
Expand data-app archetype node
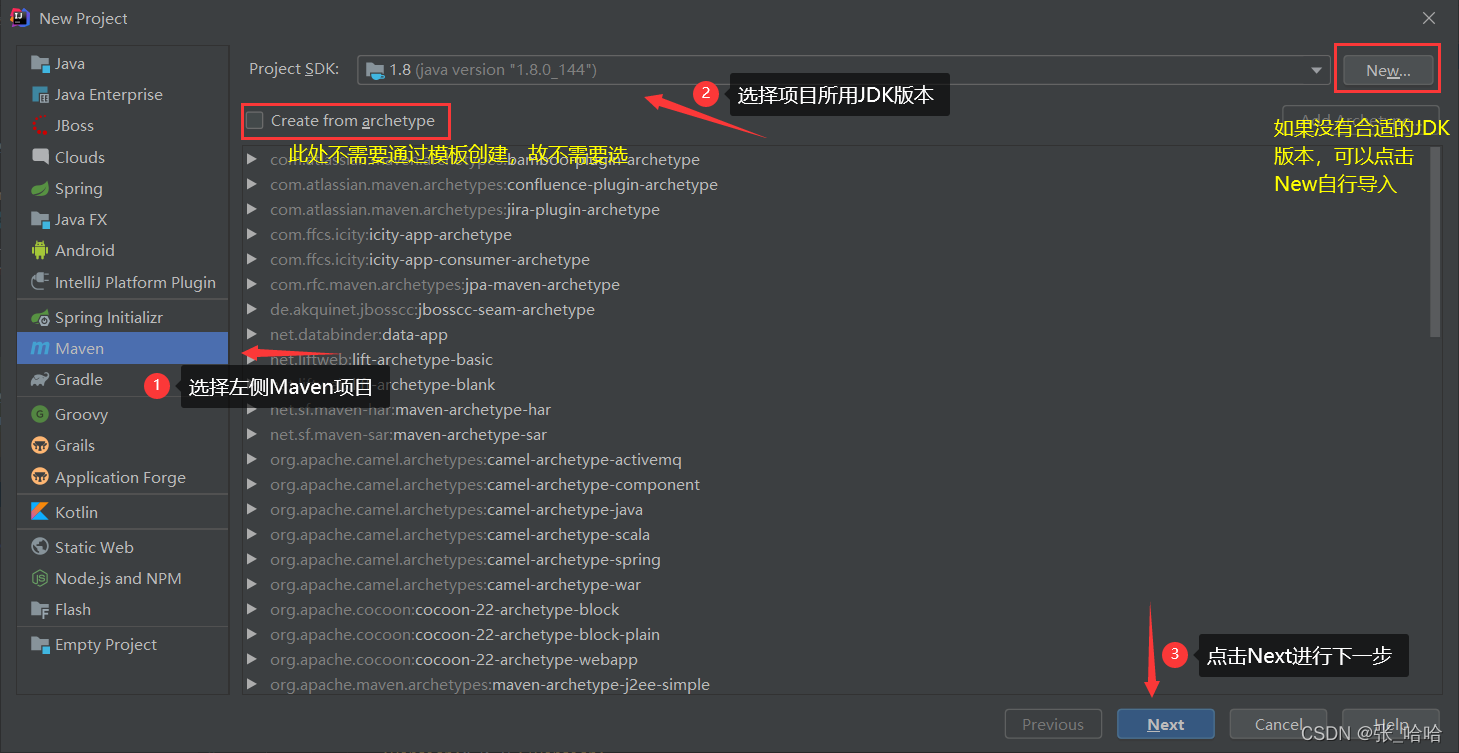coord(251,335)
